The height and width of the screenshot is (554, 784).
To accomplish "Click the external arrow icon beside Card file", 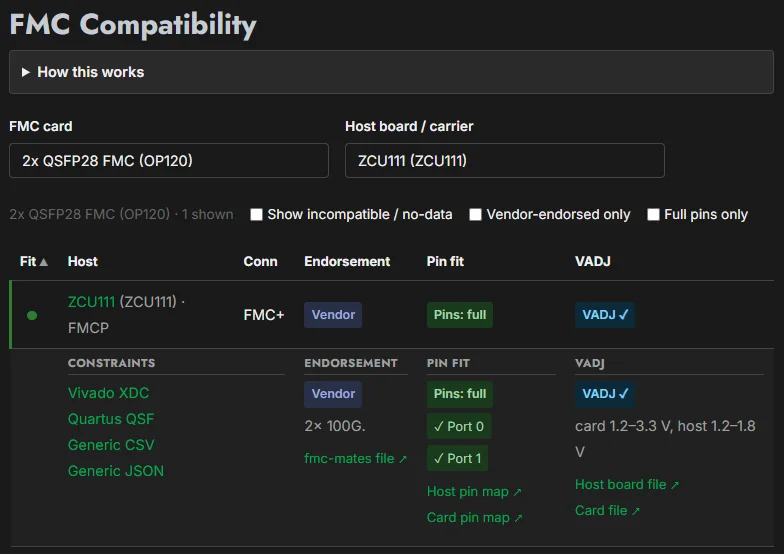I will 636,511.
